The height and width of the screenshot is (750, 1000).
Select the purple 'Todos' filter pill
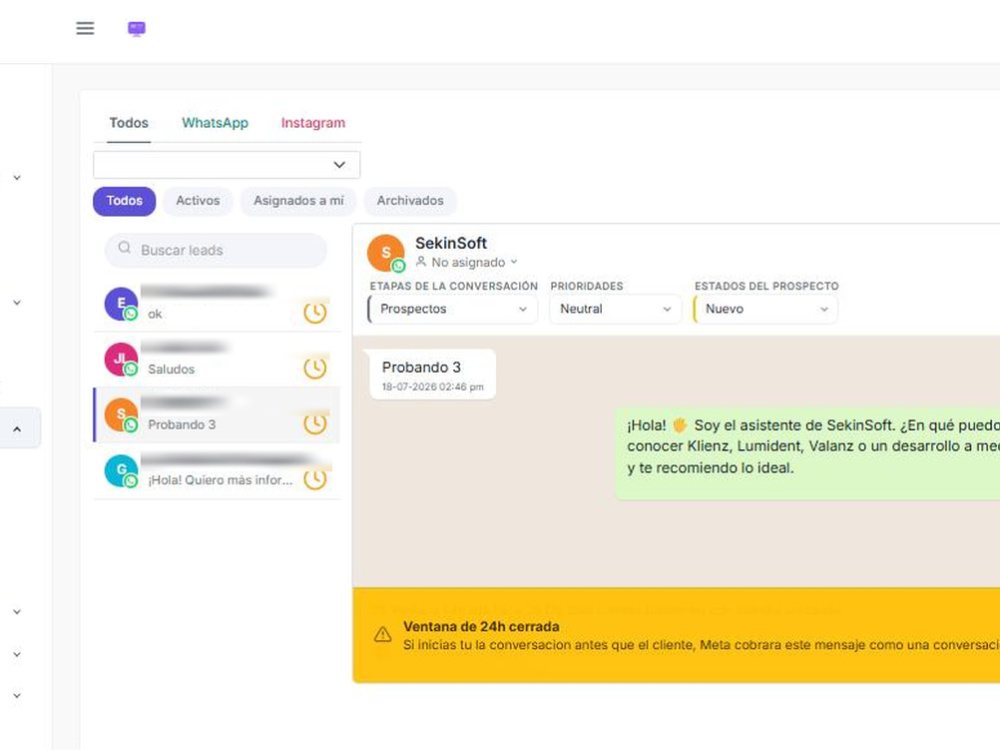coord(124,201)
